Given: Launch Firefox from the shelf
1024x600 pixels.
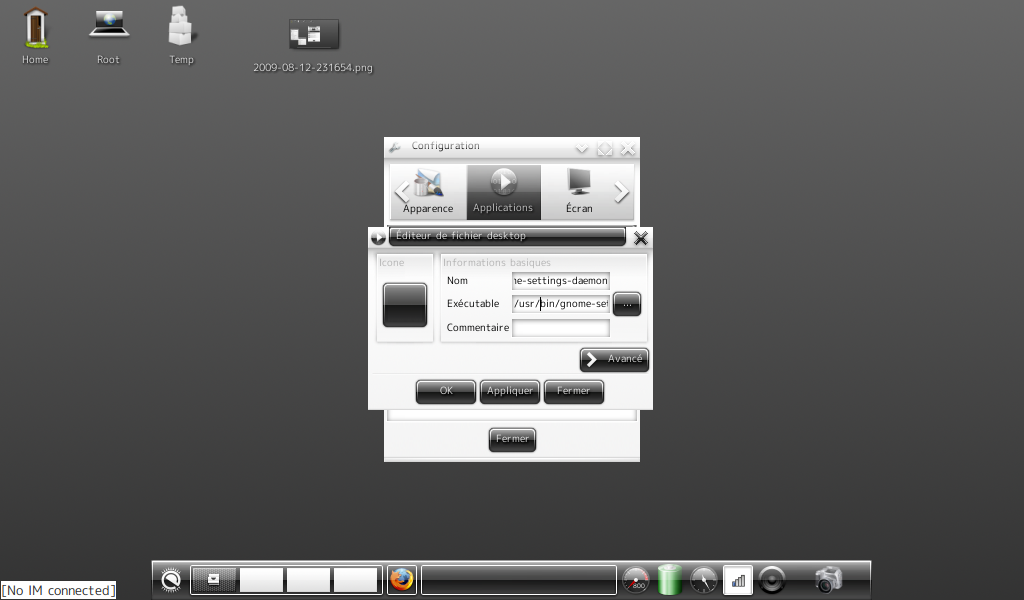Looking at the screenshot, I should point(402,580).
